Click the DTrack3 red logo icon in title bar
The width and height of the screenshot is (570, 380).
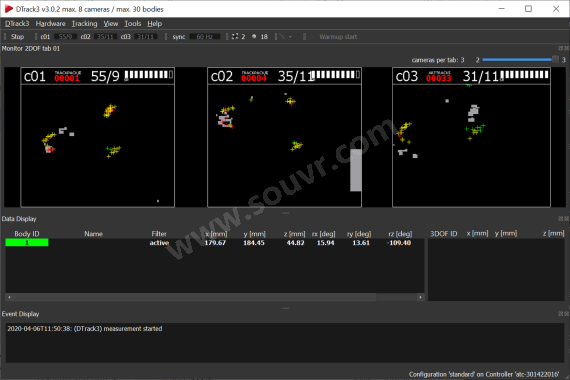point(9,9)
